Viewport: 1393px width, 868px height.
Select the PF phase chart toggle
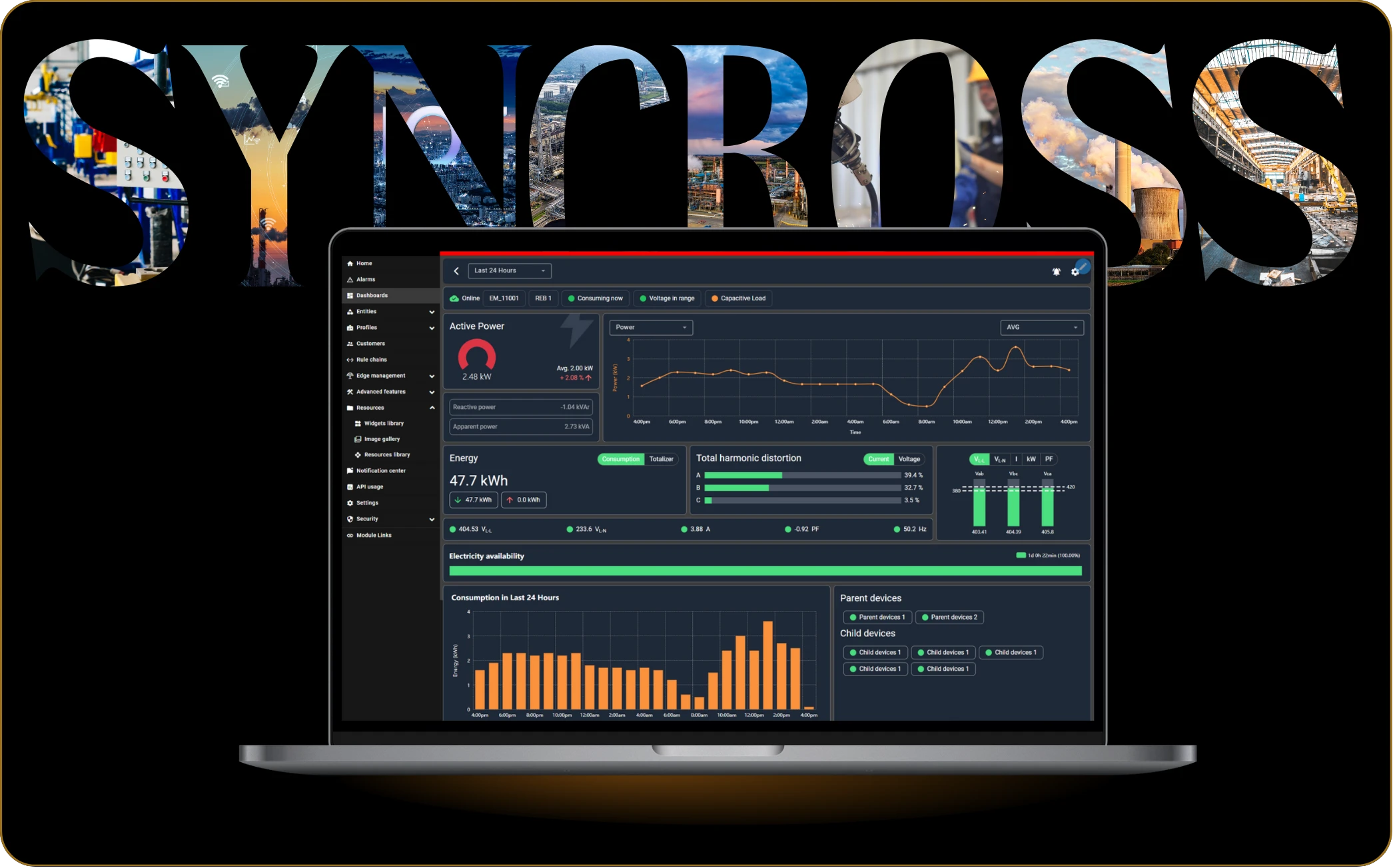1049,460
